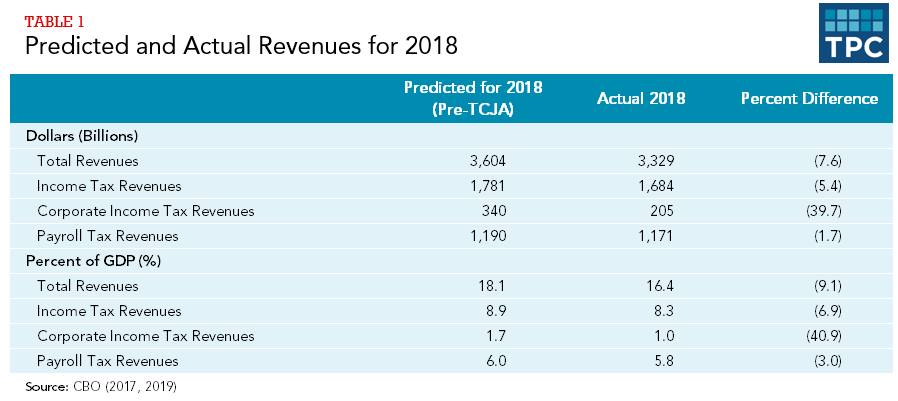Select the Predicted and Actual Revenues title
The height and width of the screenshot is (401, 898).
click(241, 46)
